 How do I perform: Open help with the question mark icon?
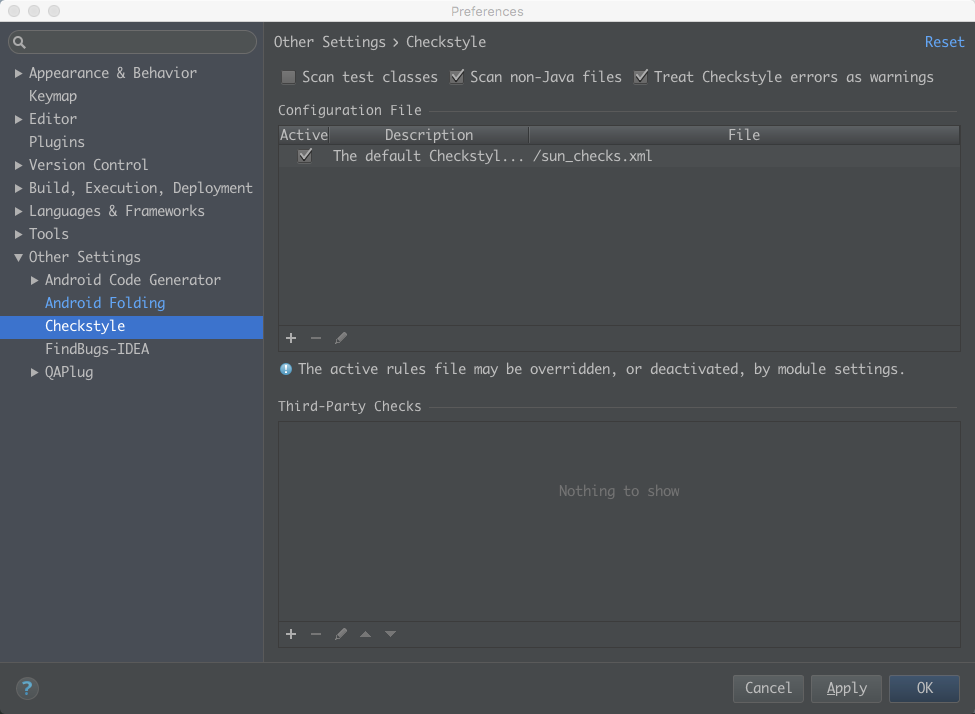point(27,688)
